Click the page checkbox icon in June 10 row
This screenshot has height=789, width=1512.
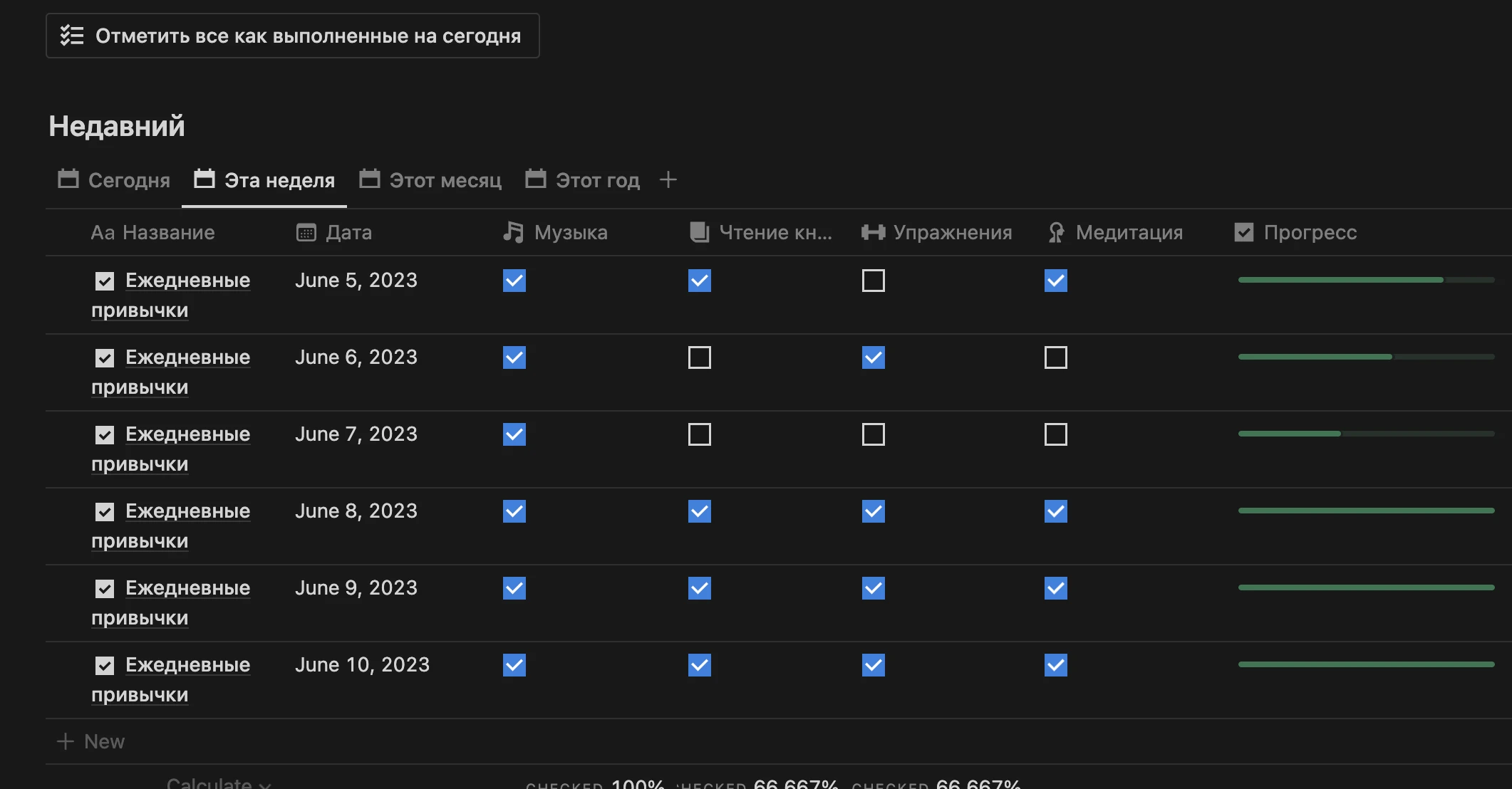pyautogui.click(x=105, y=666)
